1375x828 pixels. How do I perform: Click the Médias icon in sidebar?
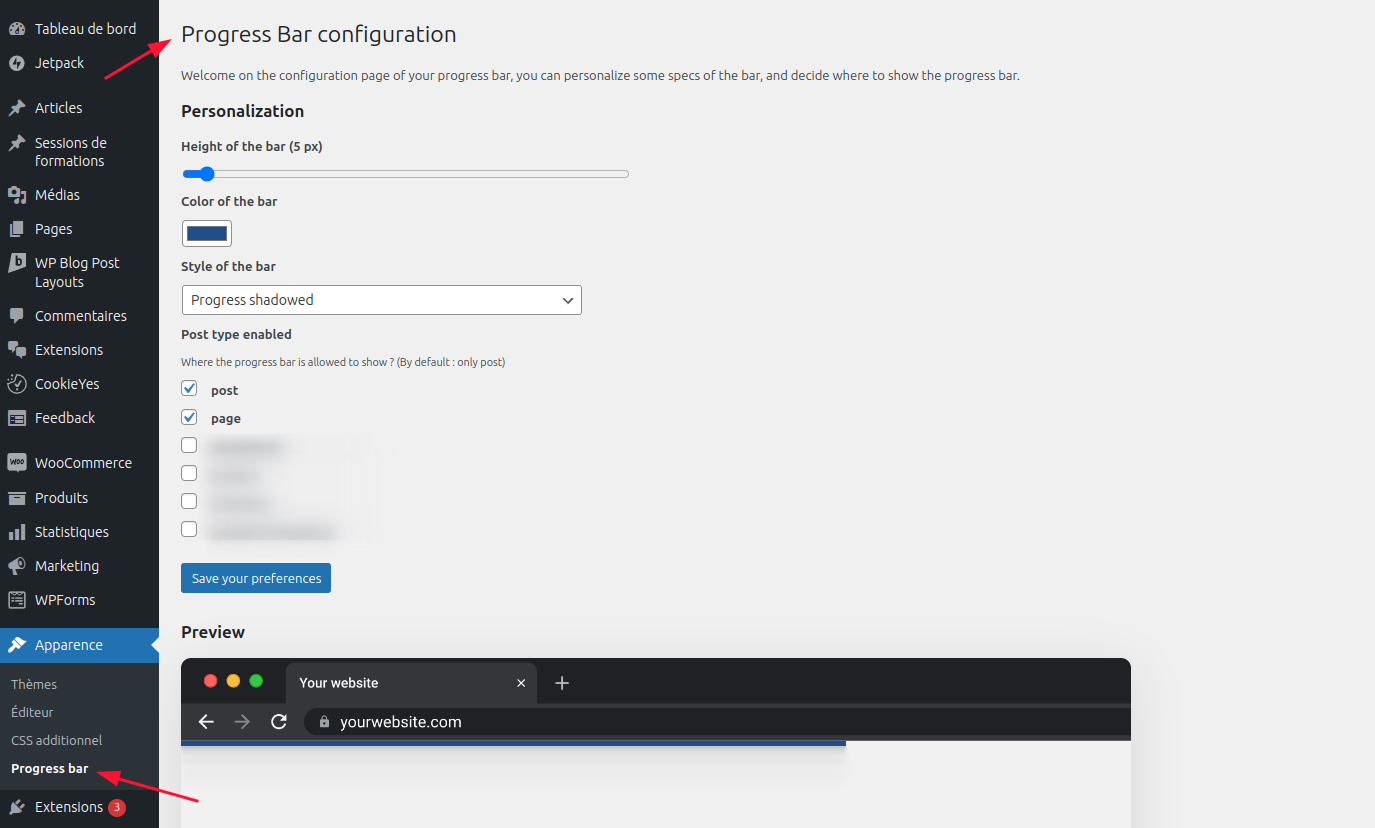(16, 195)
